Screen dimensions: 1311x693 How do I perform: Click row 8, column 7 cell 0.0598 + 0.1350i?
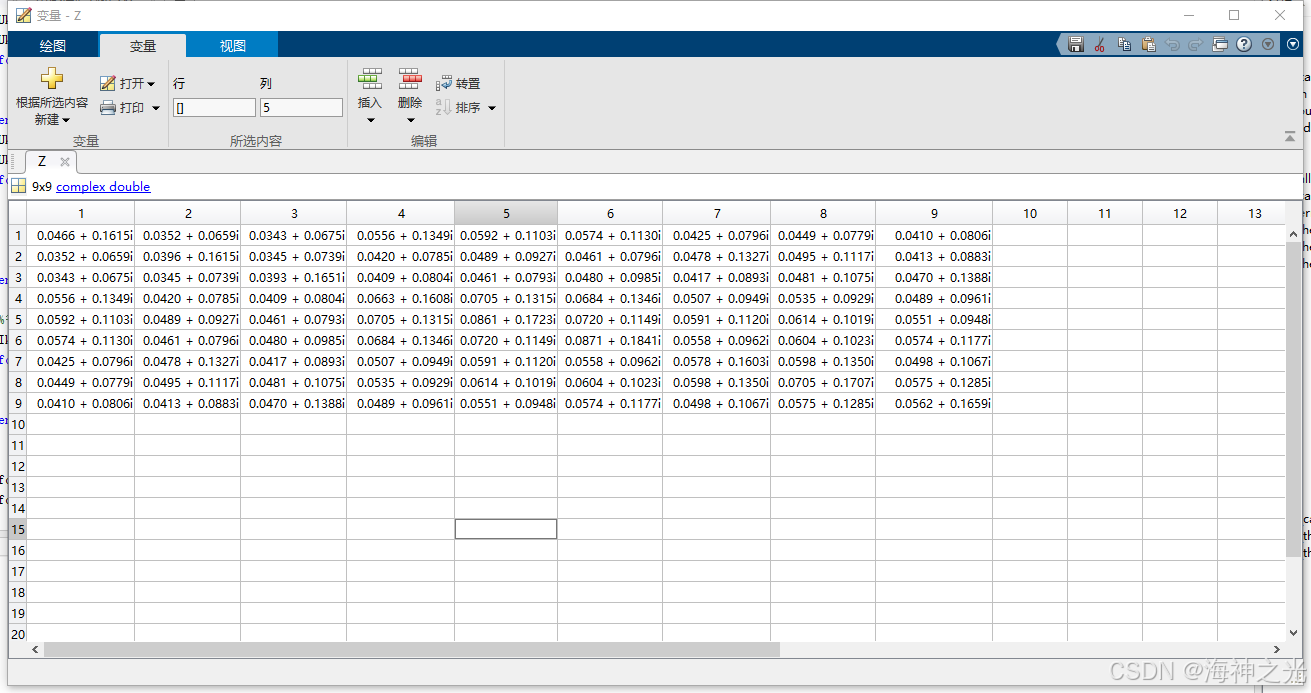(x=717, y=382)
